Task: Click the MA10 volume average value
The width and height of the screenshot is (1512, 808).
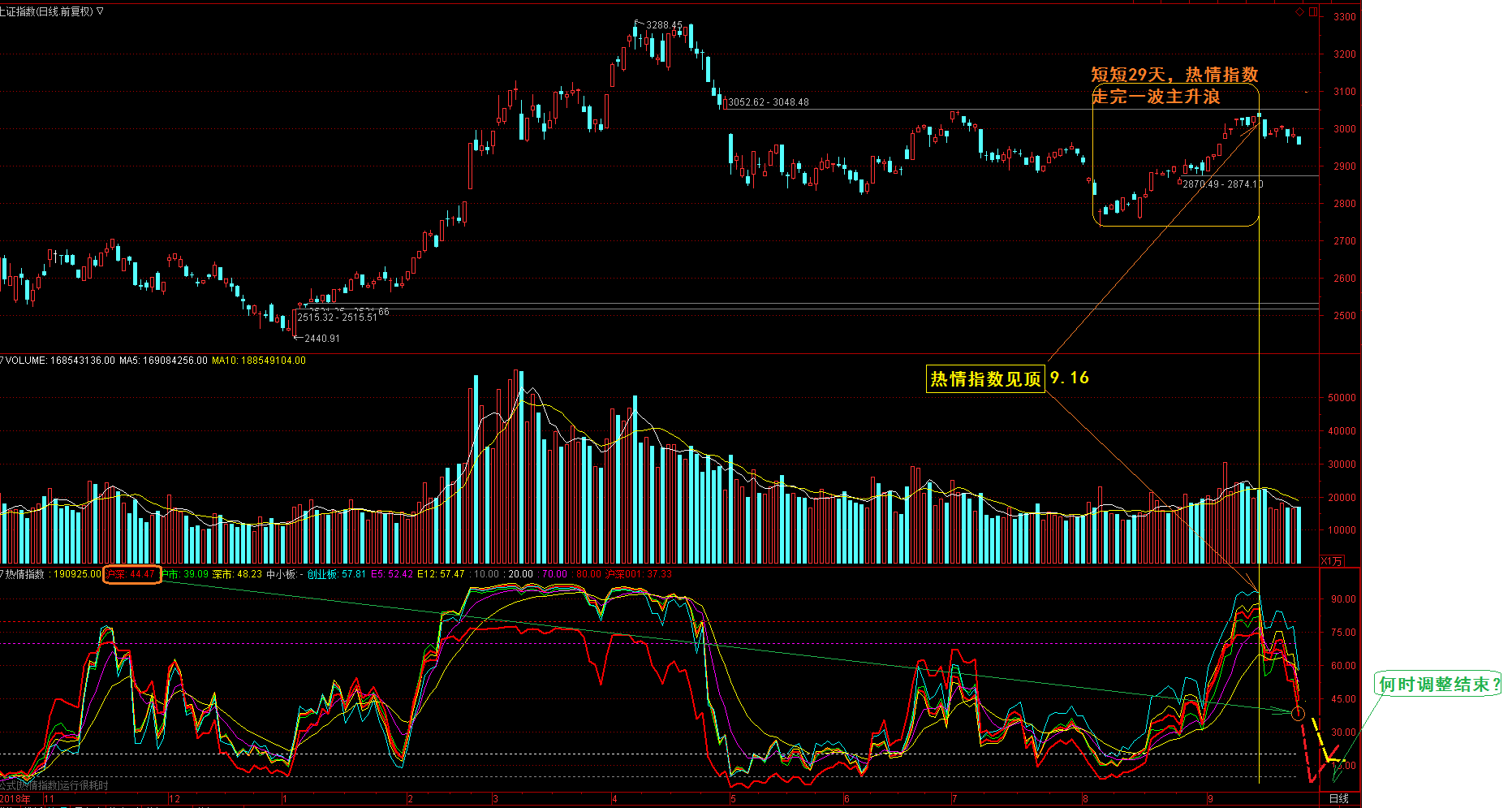Action: 259,361
